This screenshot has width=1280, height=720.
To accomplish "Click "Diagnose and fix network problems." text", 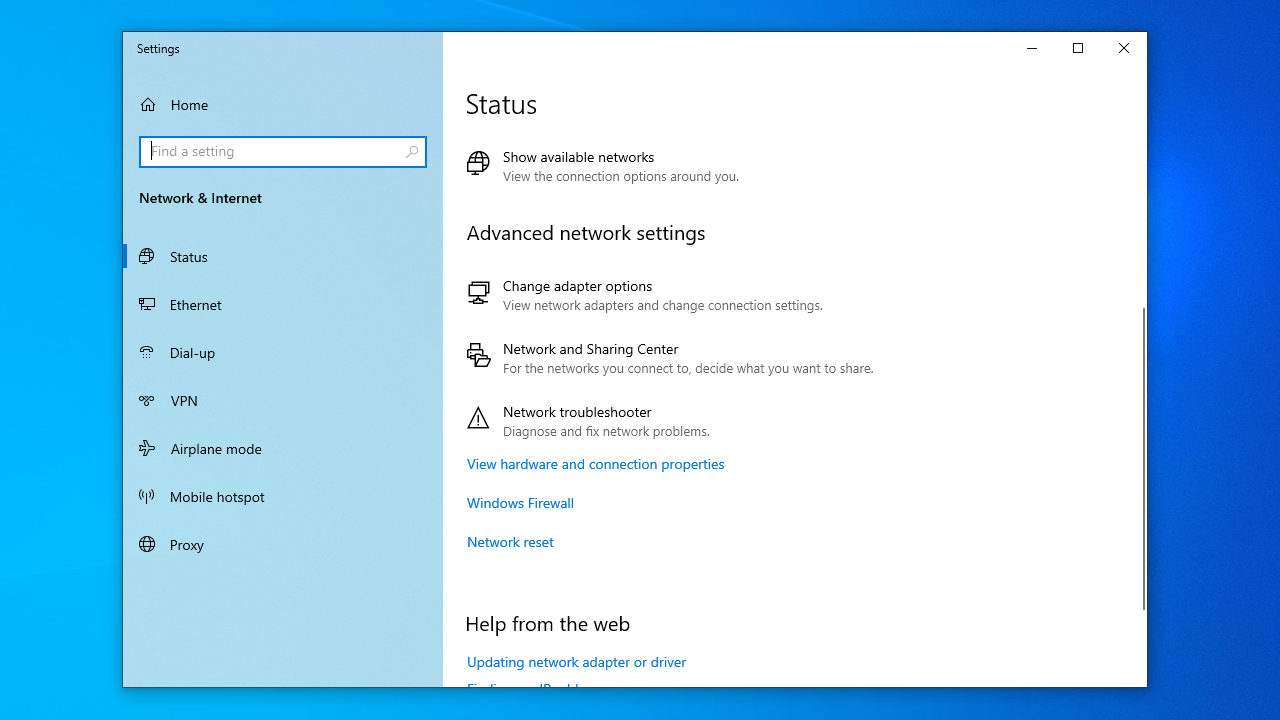I will tap(606, 432).
